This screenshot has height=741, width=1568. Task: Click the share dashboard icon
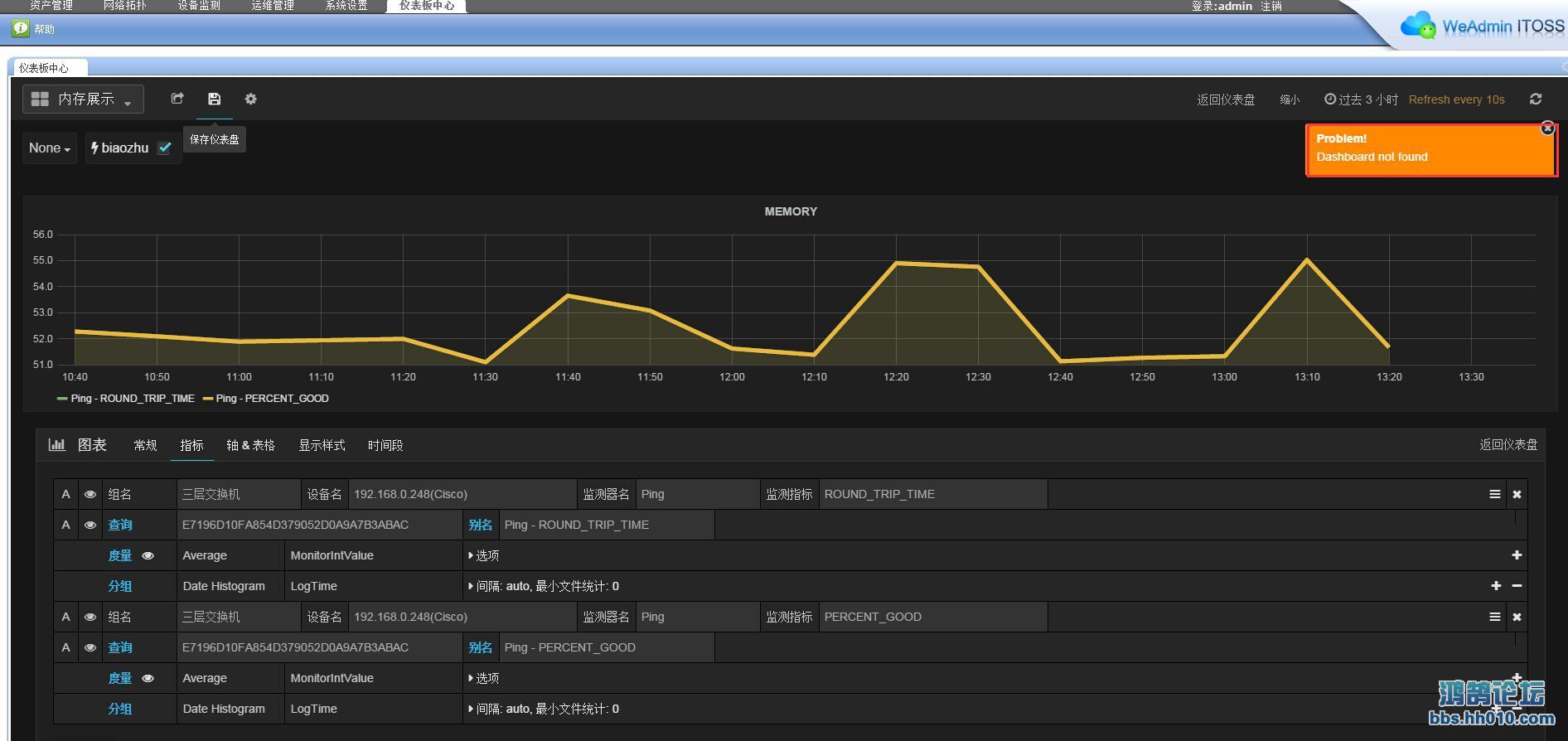[x=177, y=99]
